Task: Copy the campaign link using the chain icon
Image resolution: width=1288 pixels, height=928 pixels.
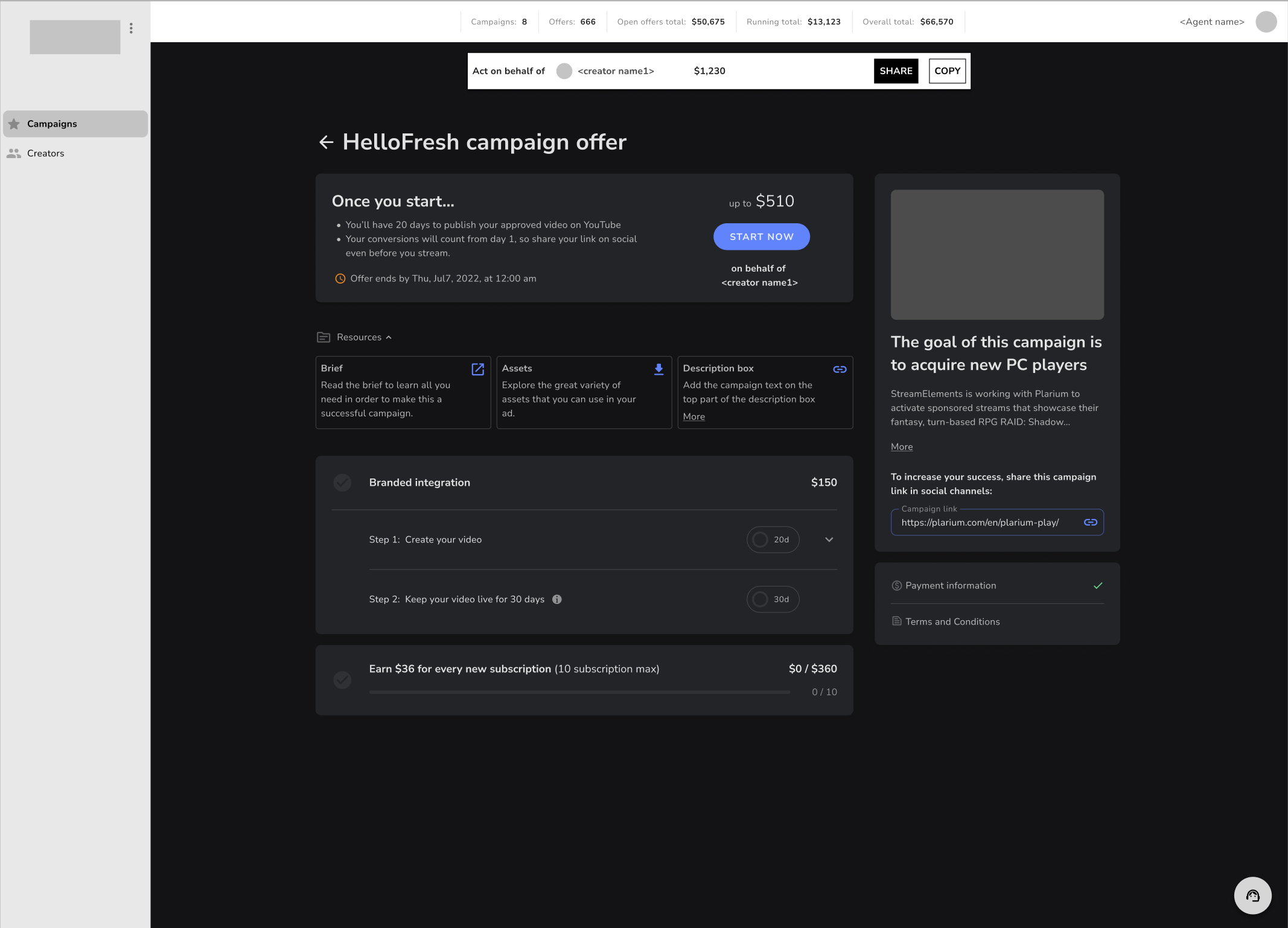Action: click(x=1091, y=522)
